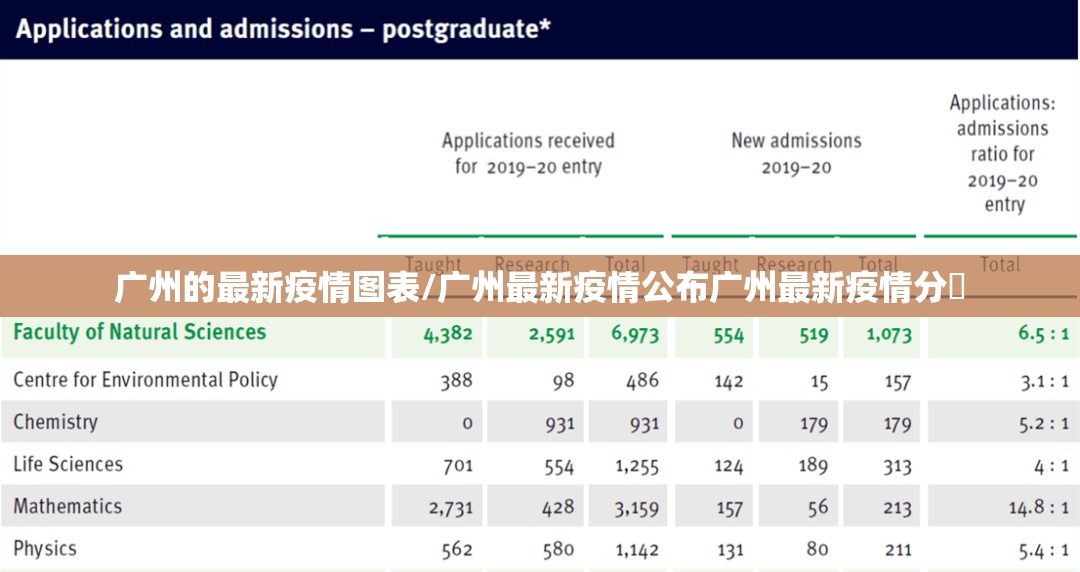
Task: Click the 'Applications: admissions ratio' column header
Action: point(1002,153)
